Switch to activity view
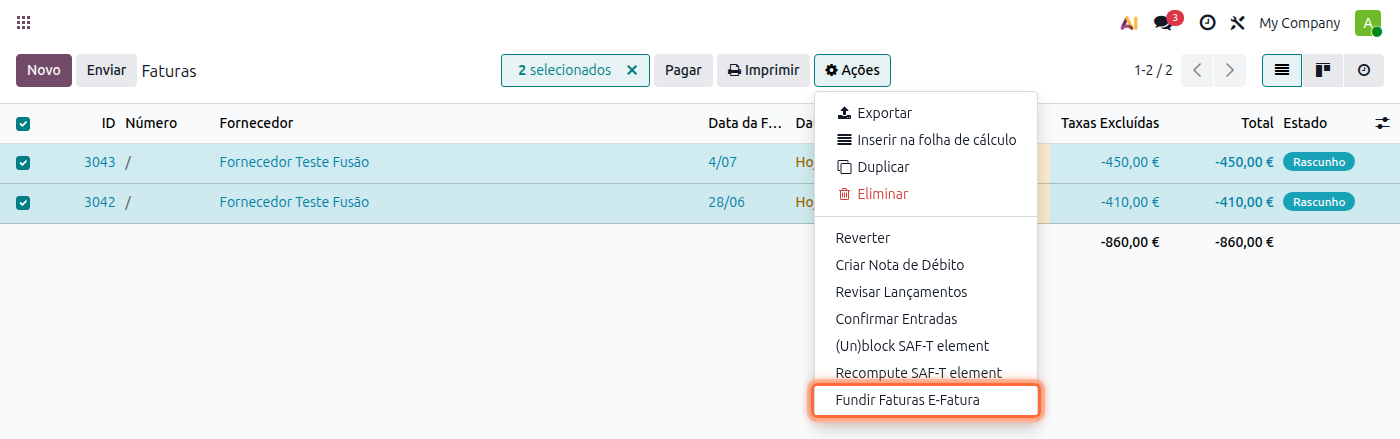This screenshot has width=1400, height=439. pos(1364,71)
